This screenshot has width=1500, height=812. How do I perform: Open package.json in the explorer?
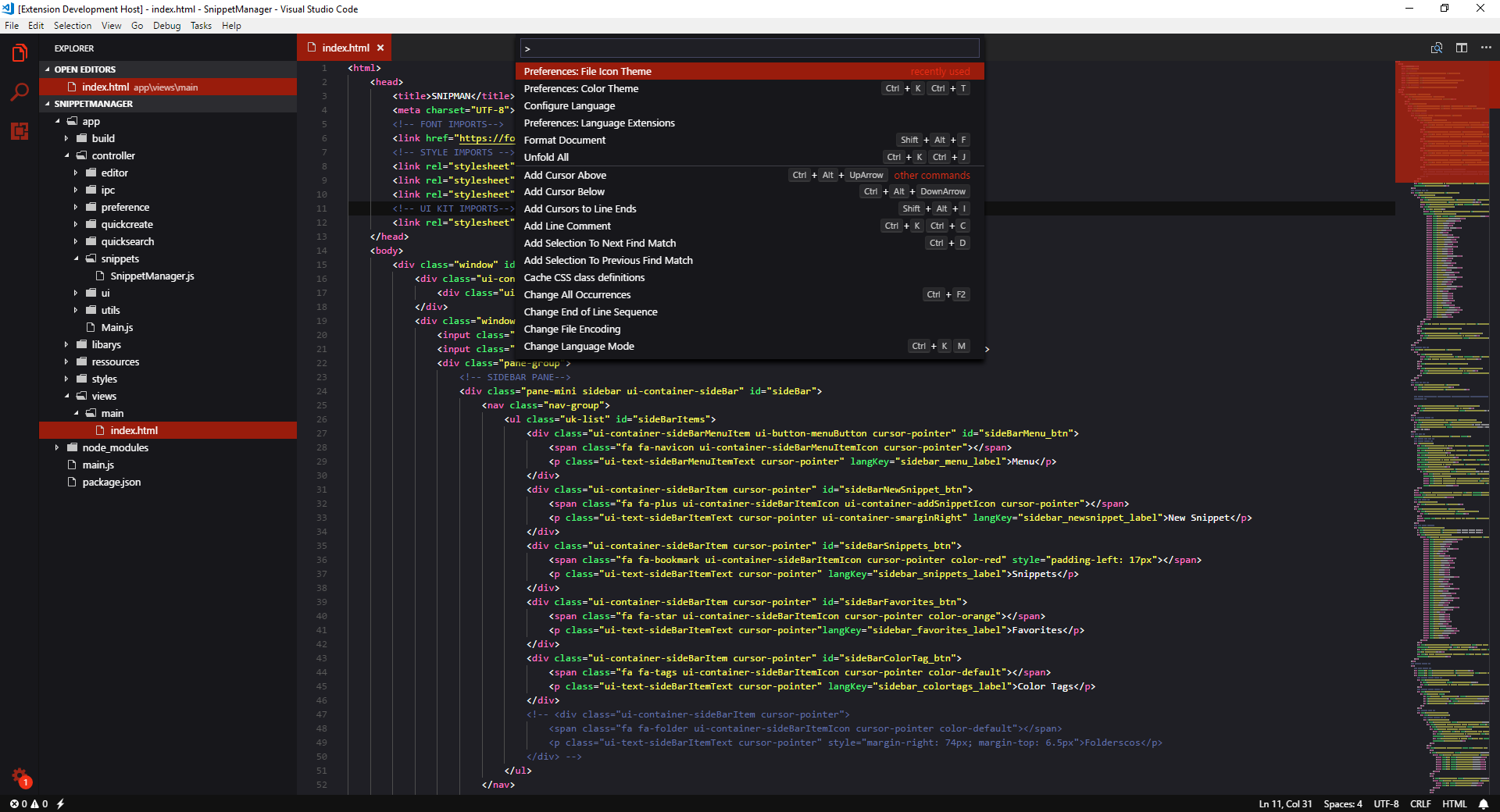pyautogui.click(x=112, y=482)
